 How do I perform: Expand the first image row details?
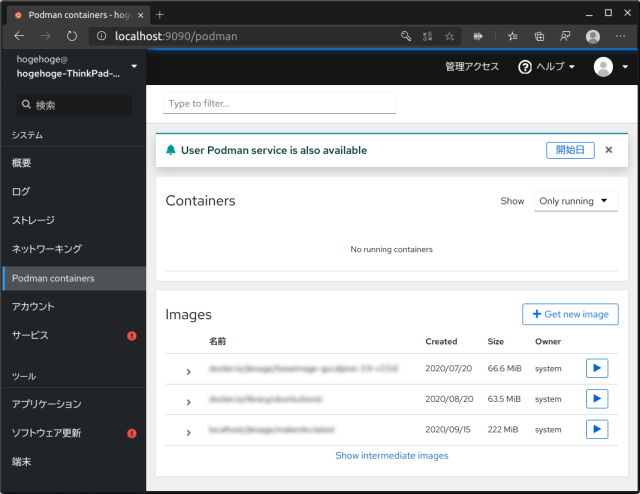tap(188, 372)
